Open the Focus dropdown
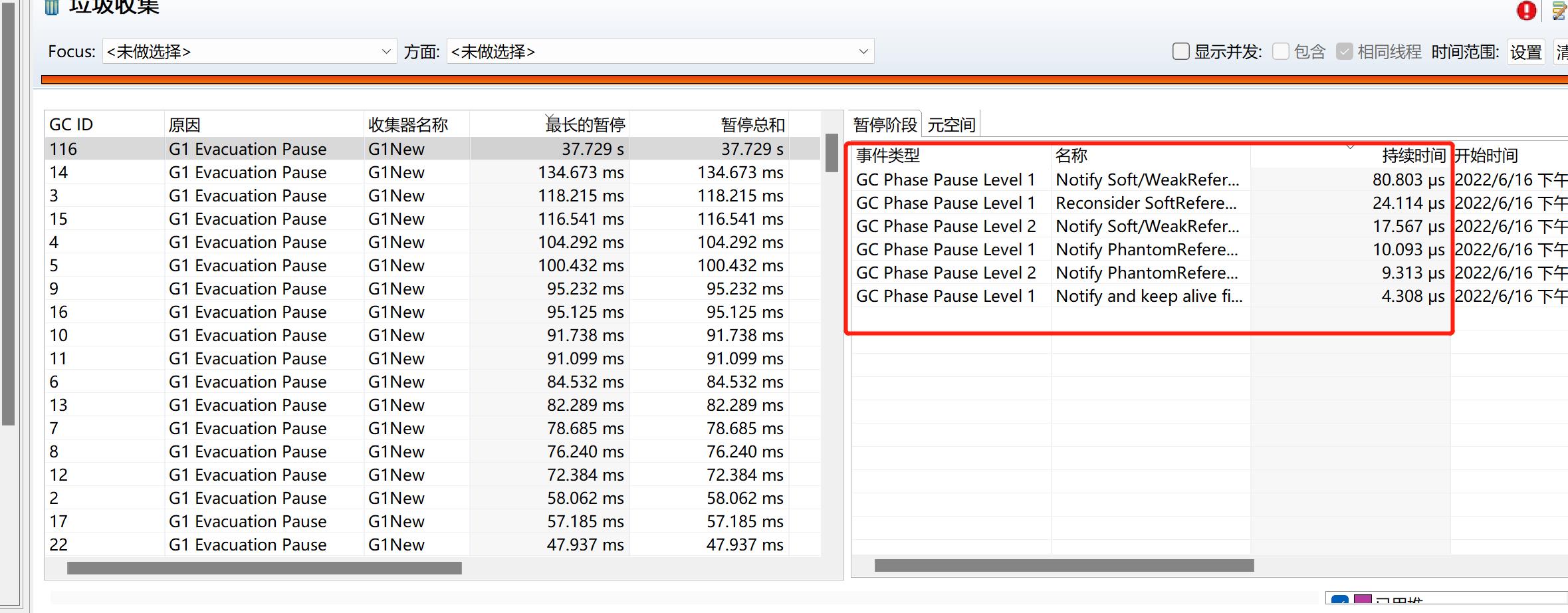The image size is (1568, 613). [x=249, y=51]
